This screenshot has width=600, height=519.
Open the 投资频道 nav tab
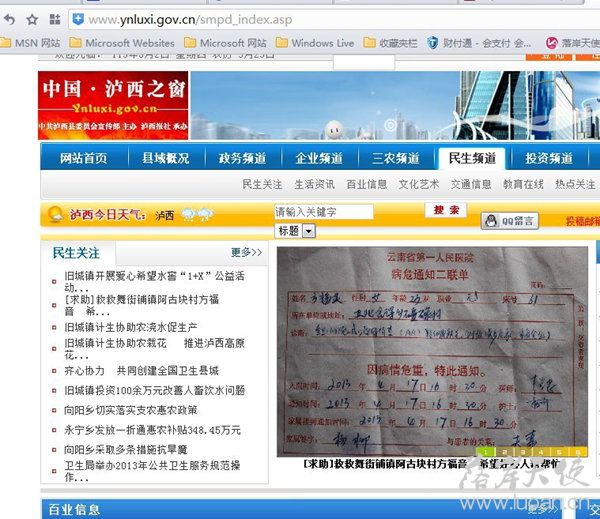pyautogui.click(x=549, y=158)
